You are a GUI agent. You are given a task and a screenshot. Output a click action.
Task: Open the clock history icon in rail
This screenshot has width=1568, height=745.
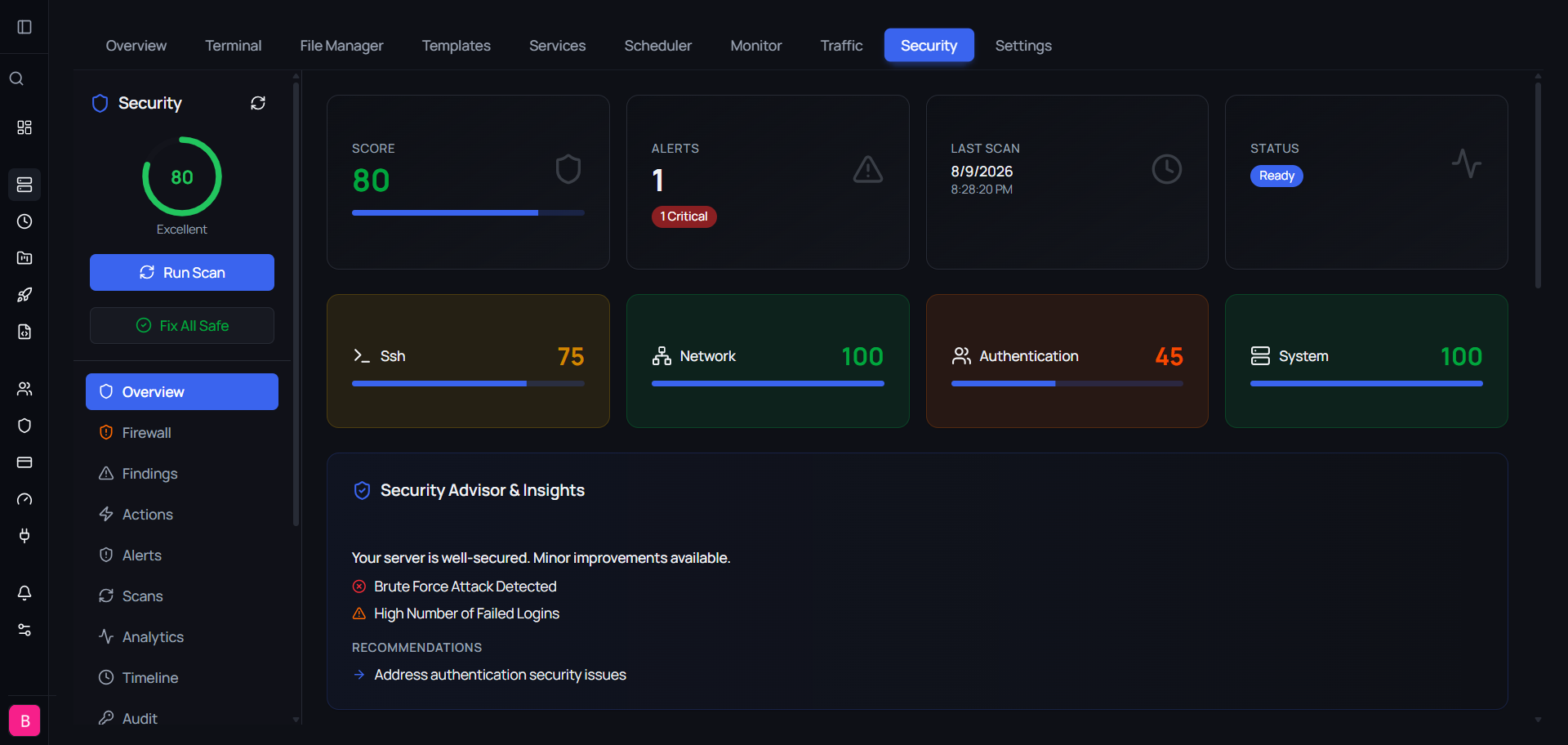[x=24, y=221]
